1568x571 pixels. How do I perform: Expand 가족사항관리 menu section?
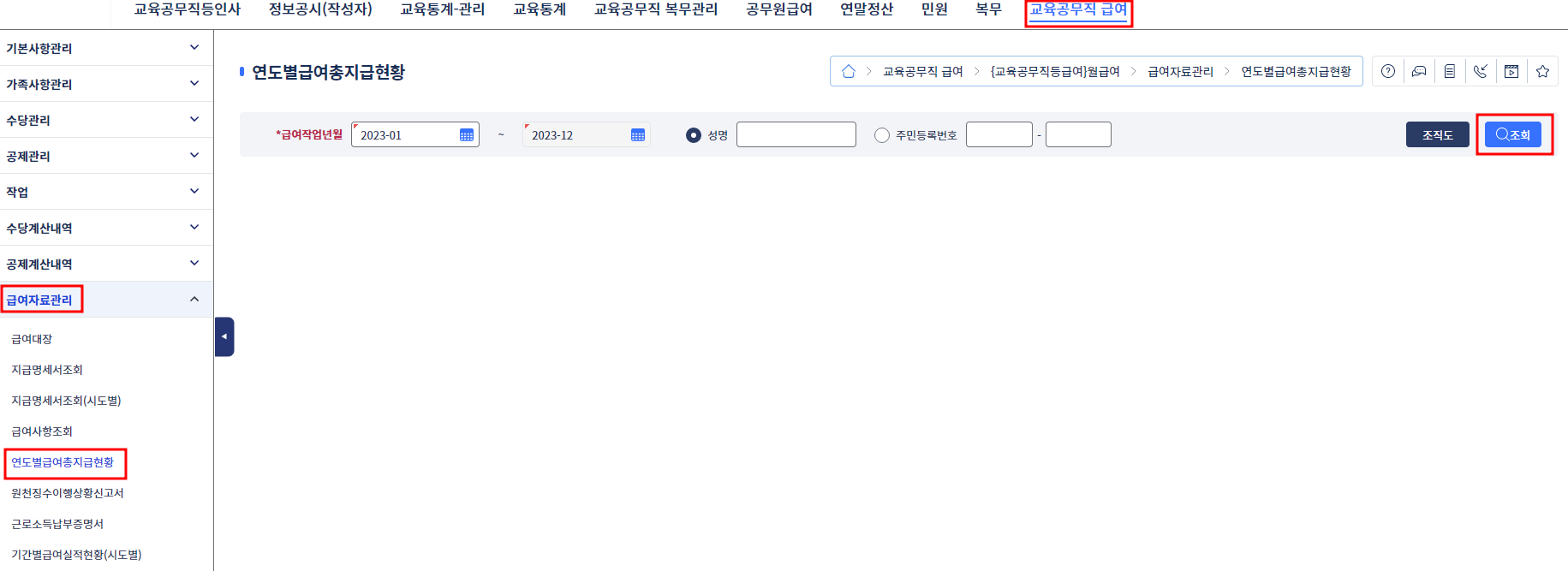coord(106,84)
